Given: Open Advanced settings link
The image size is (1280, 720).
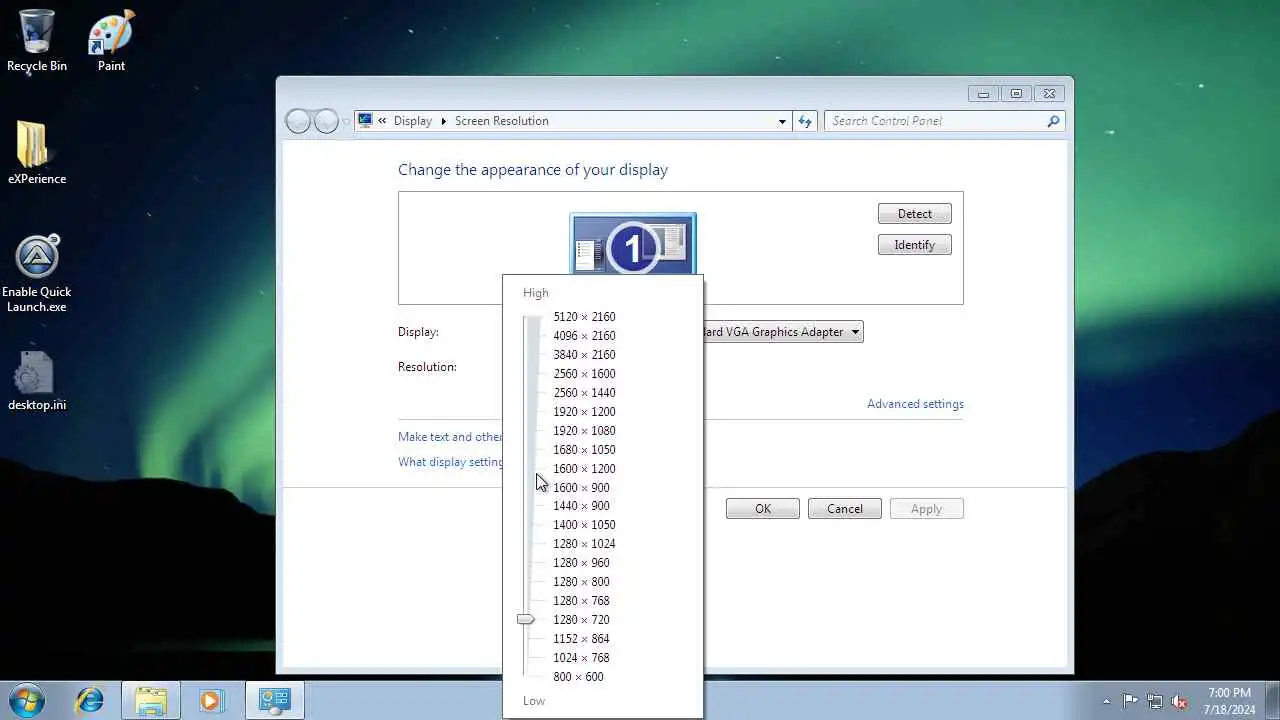Looking at the screenshot, I should pos(915,404).
